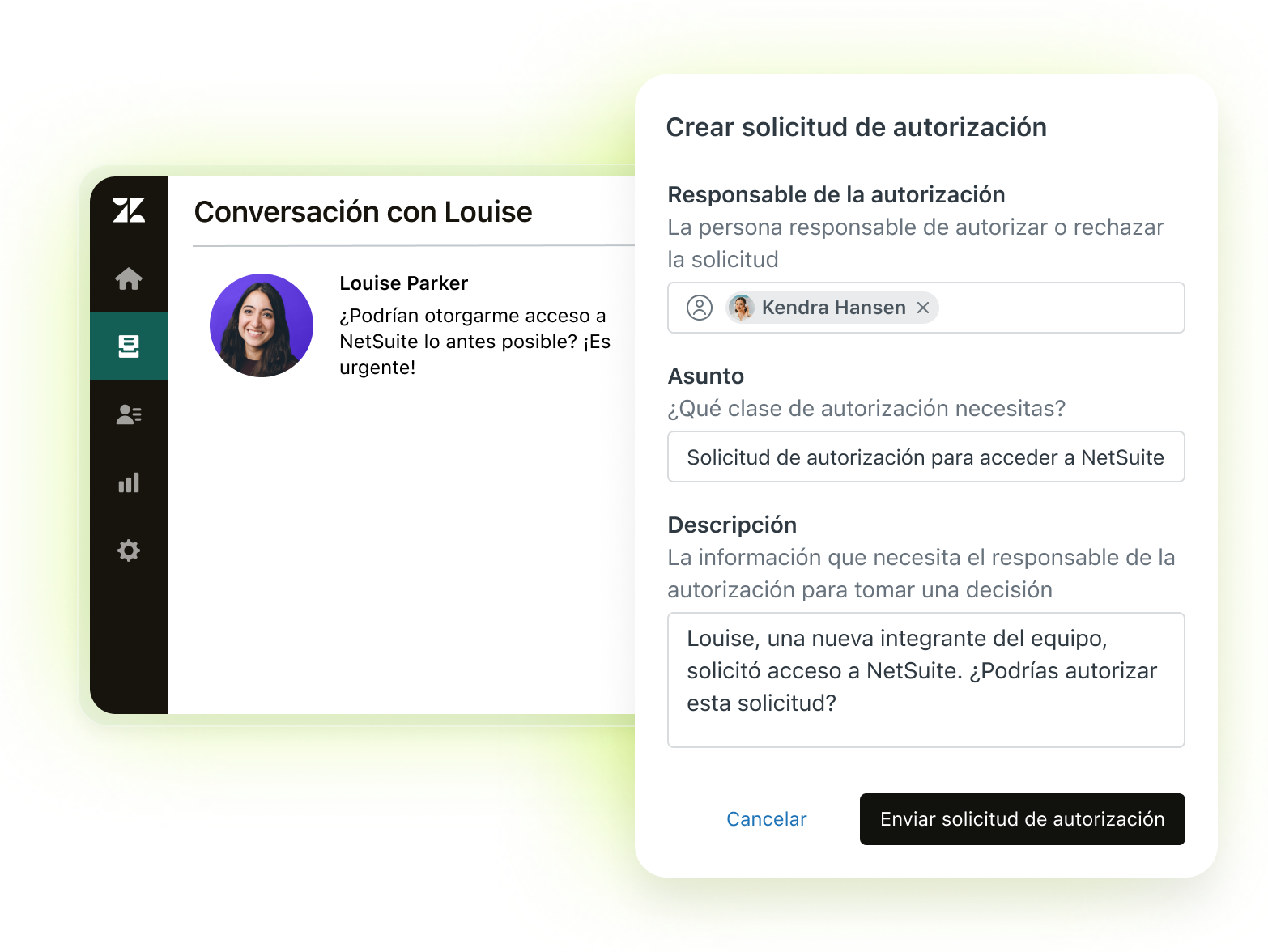Viewport: 1268px width, 952px height.
Task: Click the Louise Parker sender name
Action: [404, 283]
